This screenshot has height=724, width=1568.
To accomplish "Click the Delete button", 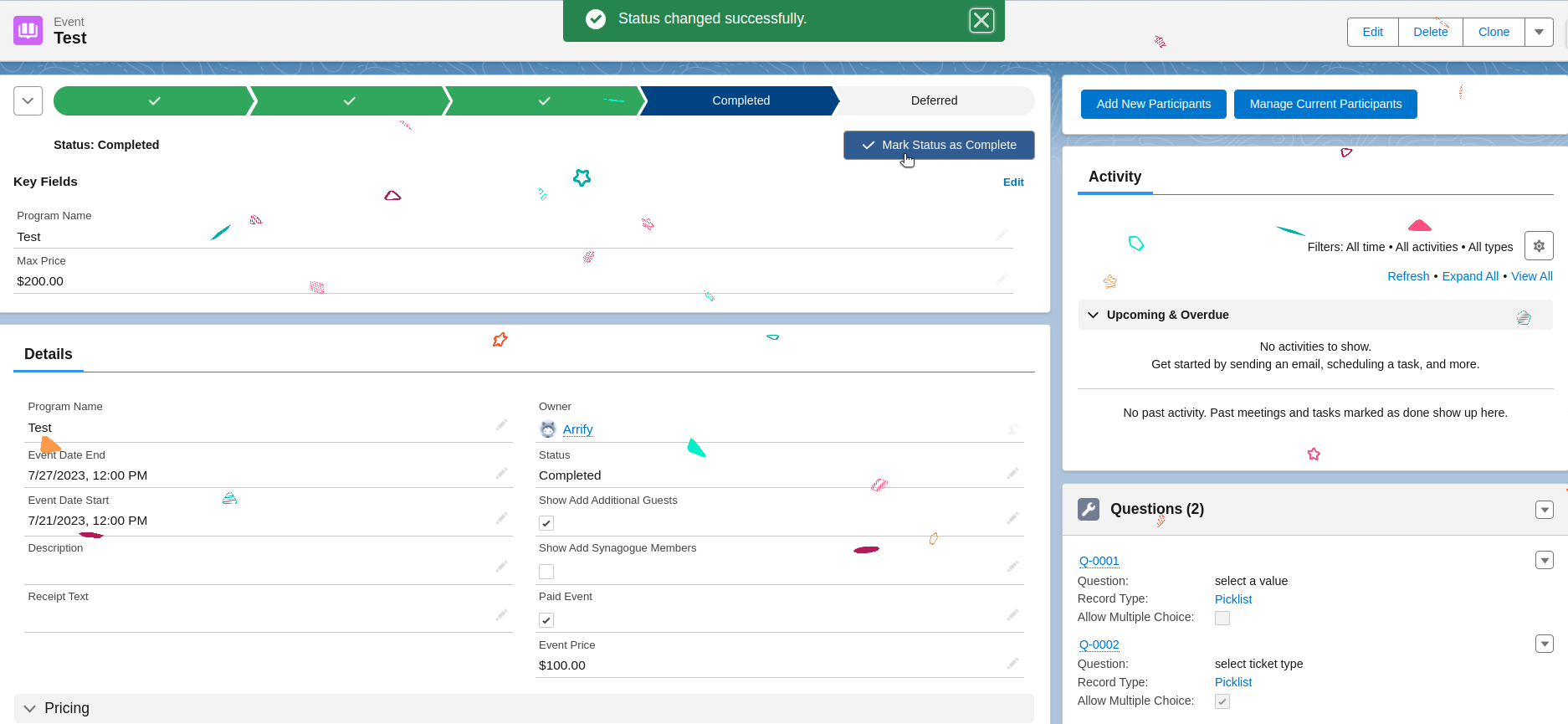I will pyautogui.click(x=1431, y=32).
